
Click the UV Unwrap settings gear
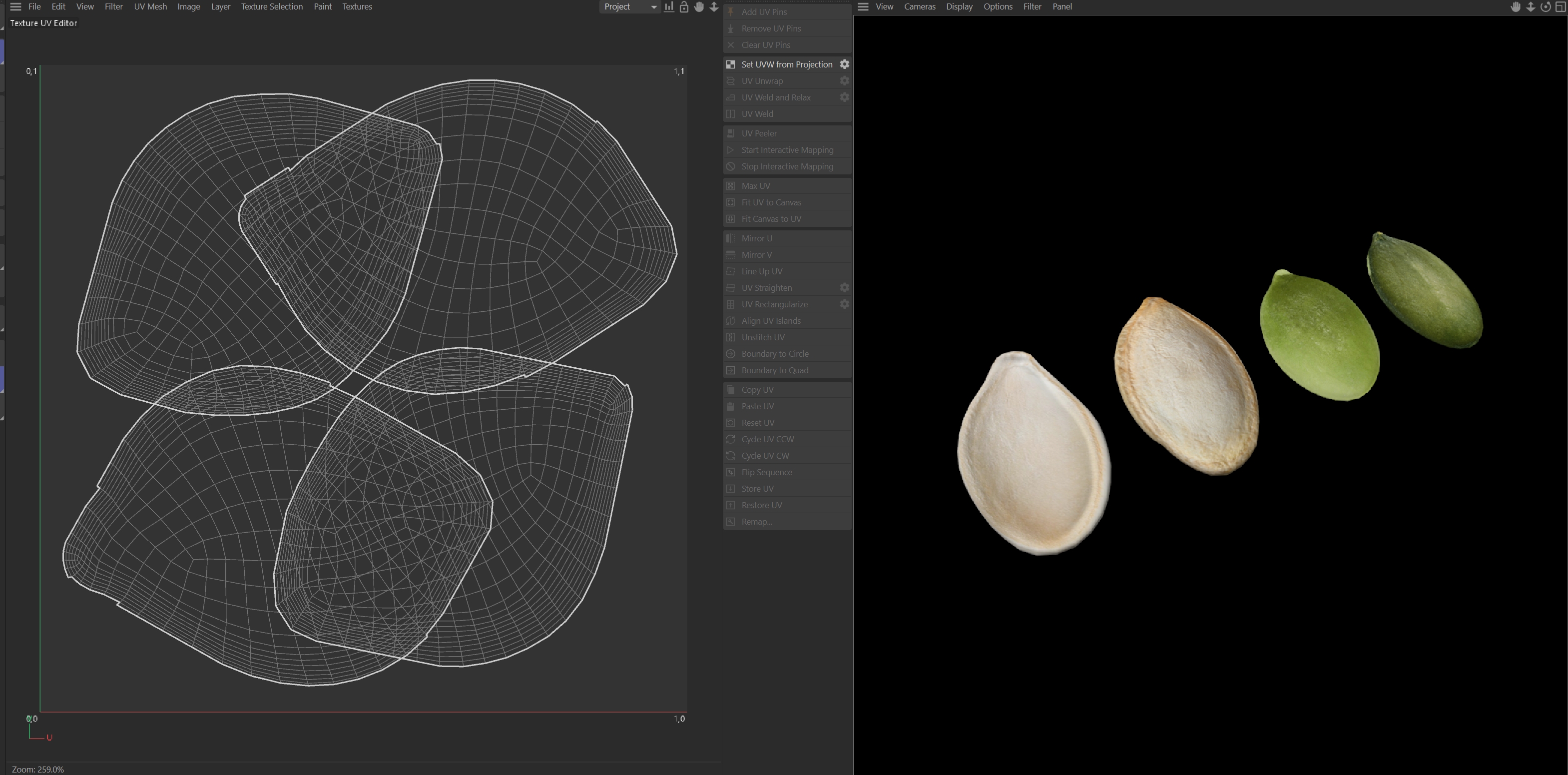point(844,80)
